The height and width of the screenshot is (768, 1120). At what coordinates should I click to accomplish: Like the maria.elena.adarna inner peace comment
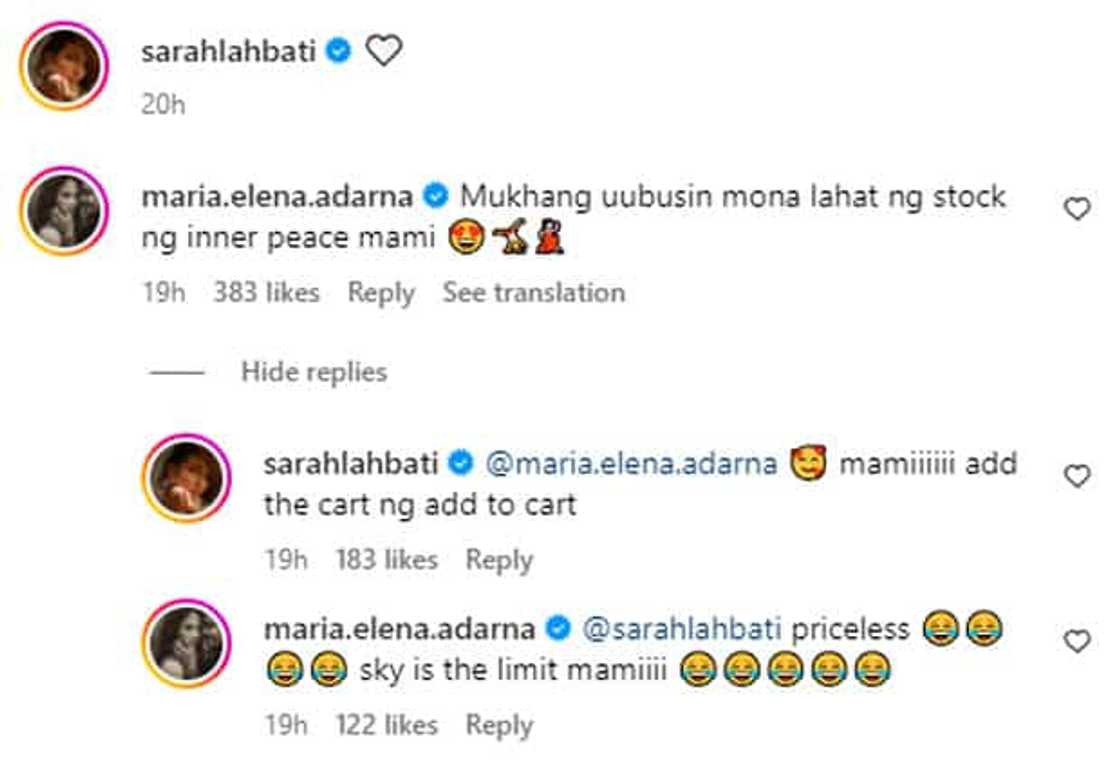click(x=1076, y=209)
